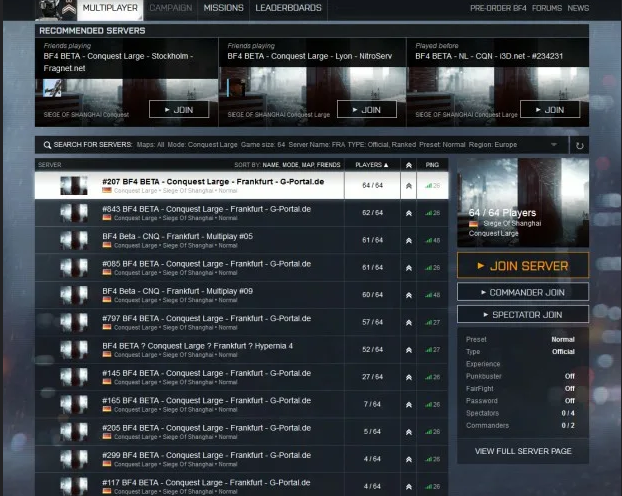This screenshot has width=622, height=496.
Task: Select #165 Frankfurt G-Portal.de server row
Action: (x=242, y=404)
